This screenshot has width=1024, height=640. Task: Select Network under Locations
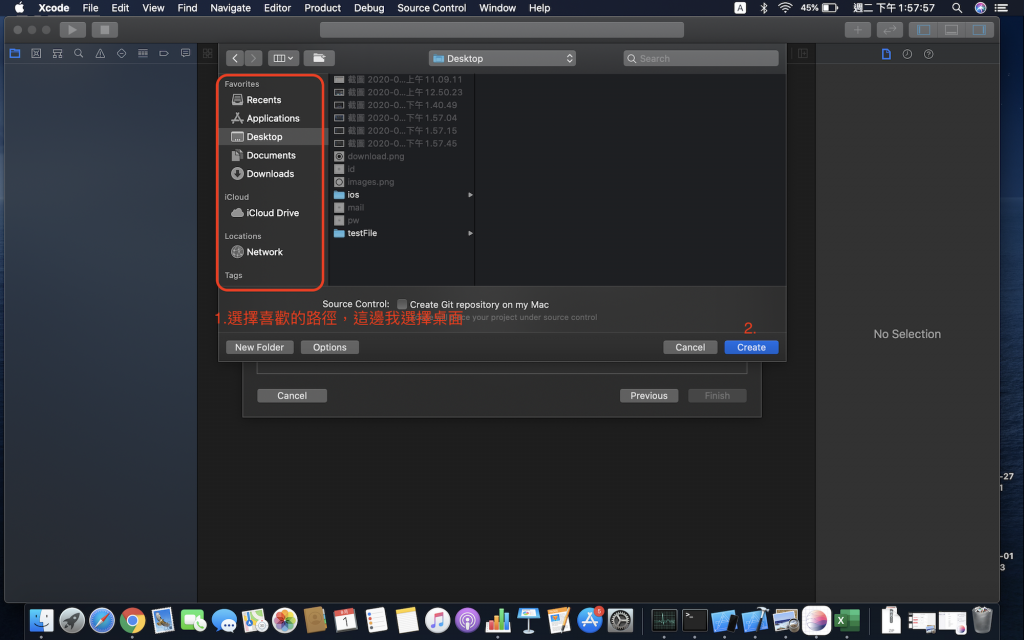click(x=264, y=252)
